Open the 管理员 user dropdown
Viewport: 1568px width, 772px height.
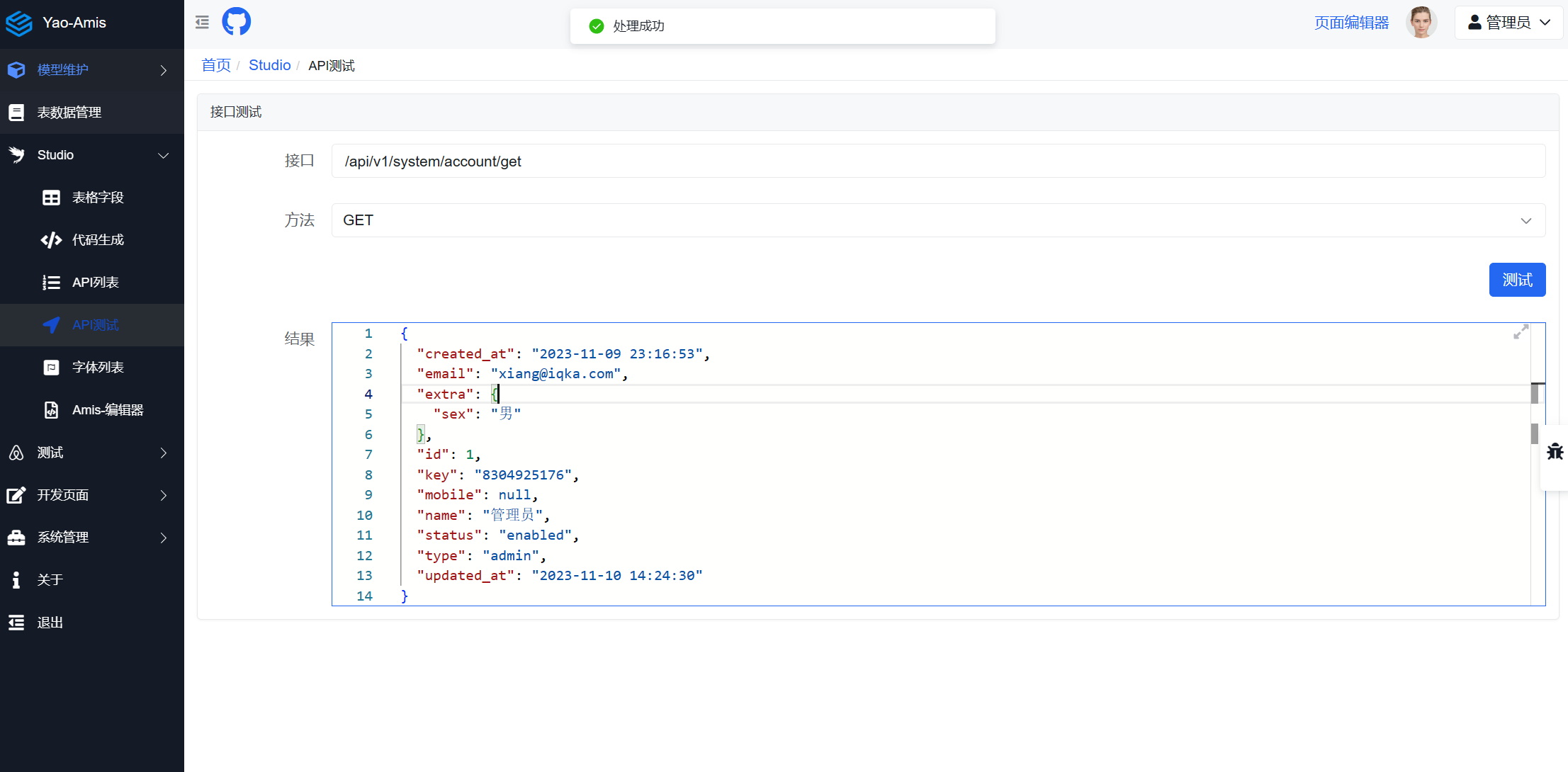[x=1509, y=23]
